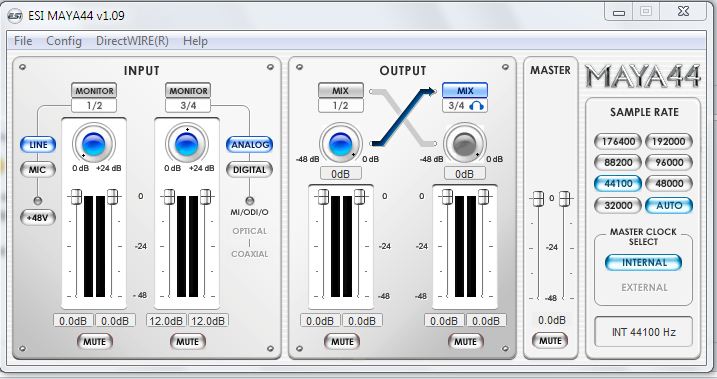Select INTERNAL master clock
This screenshot has width=717, height=379.
(643, 262)
